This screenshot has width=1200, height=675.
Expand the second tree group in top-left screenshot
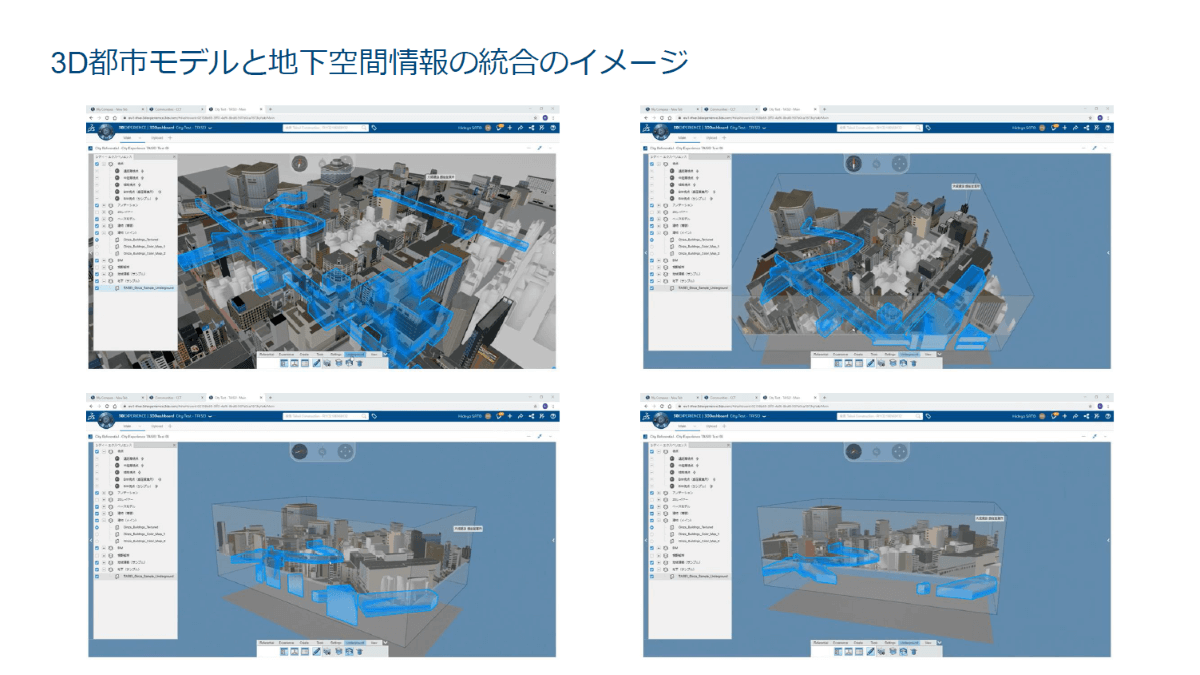104,205
